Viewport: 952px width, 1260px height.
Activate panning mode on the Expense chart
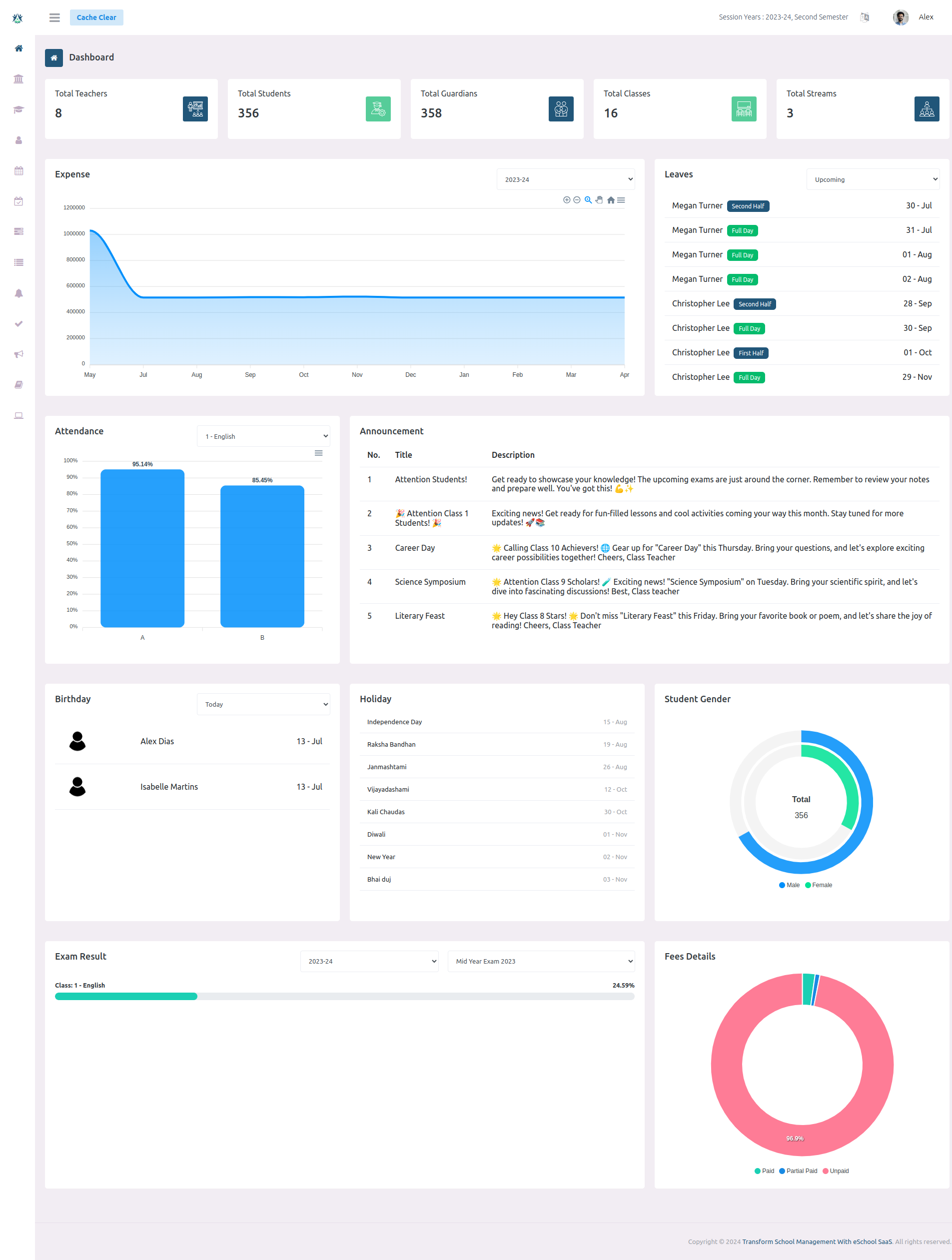[599, 200]
